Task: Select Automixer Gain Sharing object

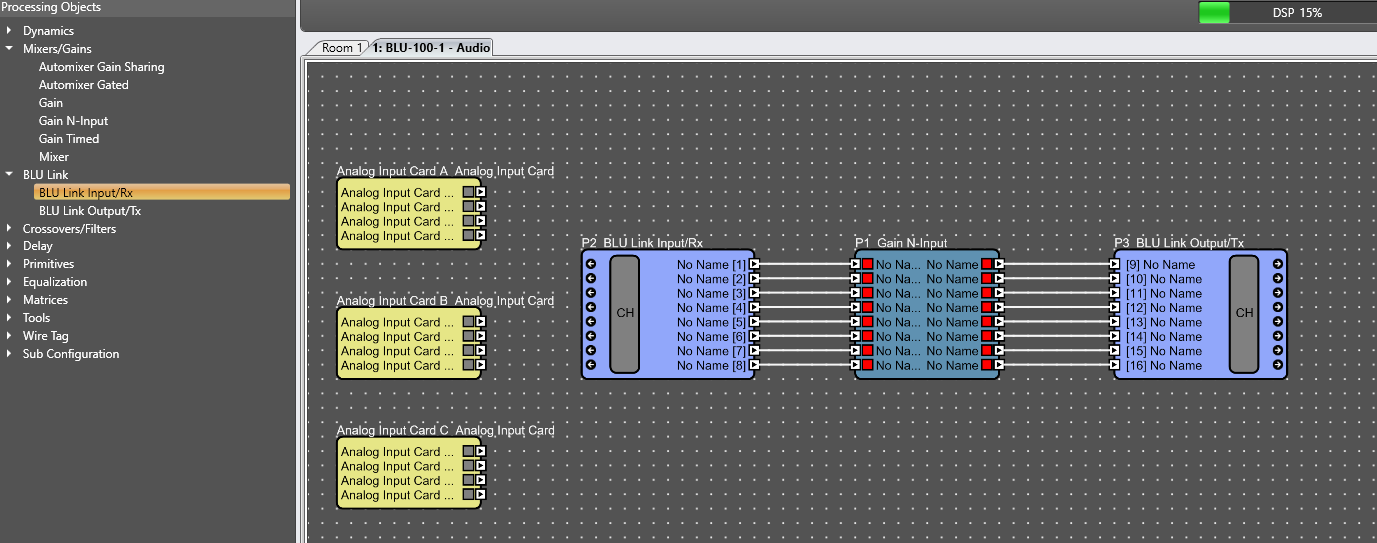Action: [101, 67]
